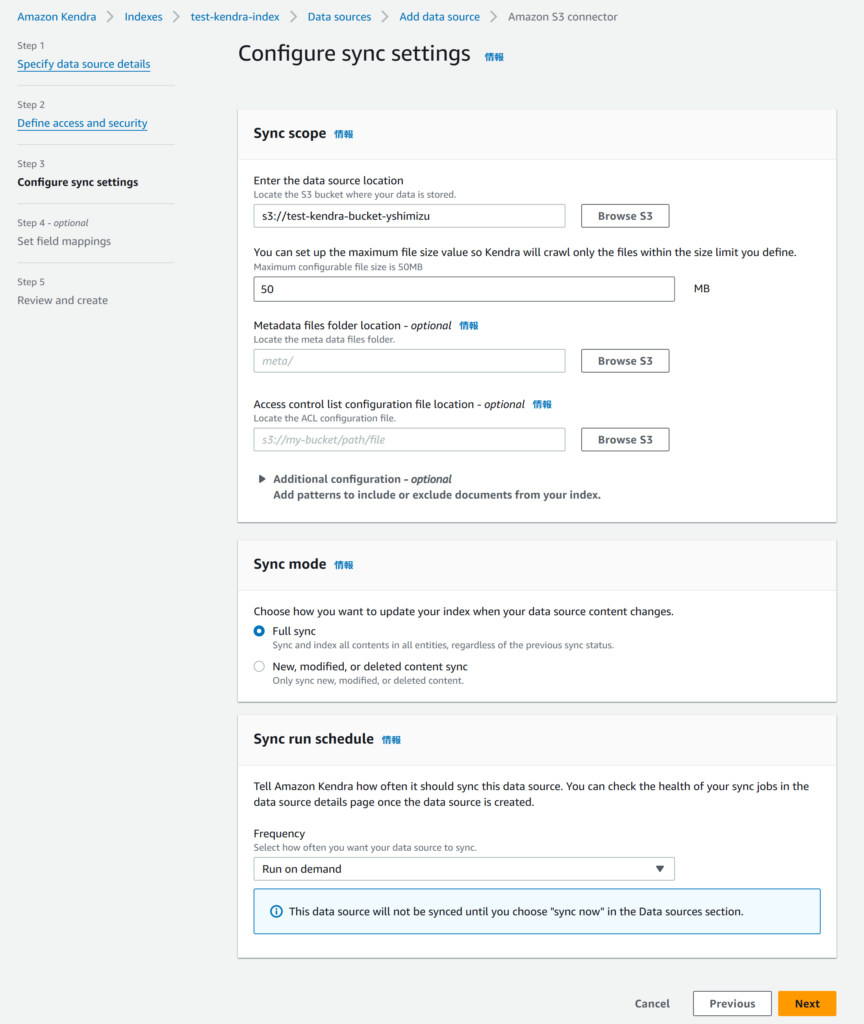Open the Sync mode info link
Viewport: 864px width, 1024px height.
344,565
